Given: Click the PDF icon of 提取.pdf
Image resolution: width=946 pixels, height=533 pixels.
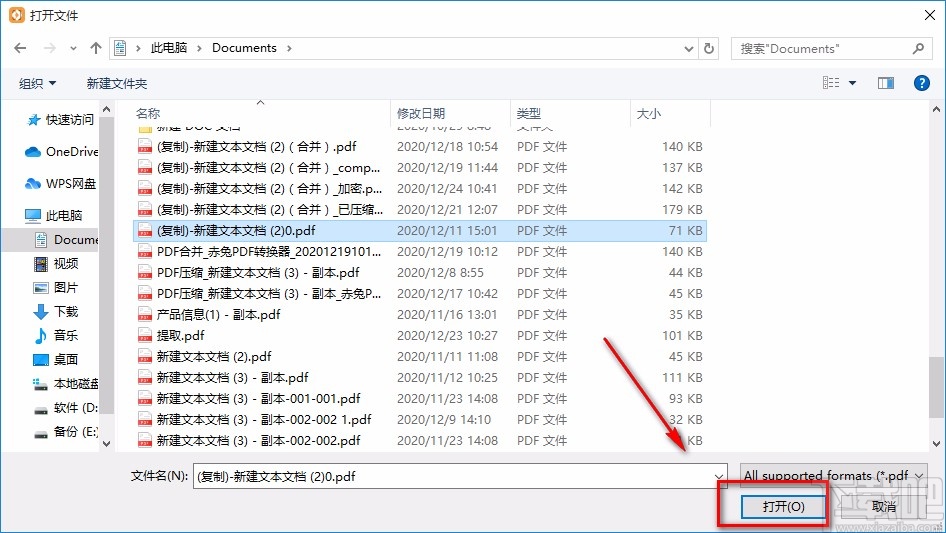Looking at the screenshot, I should 145,336.
